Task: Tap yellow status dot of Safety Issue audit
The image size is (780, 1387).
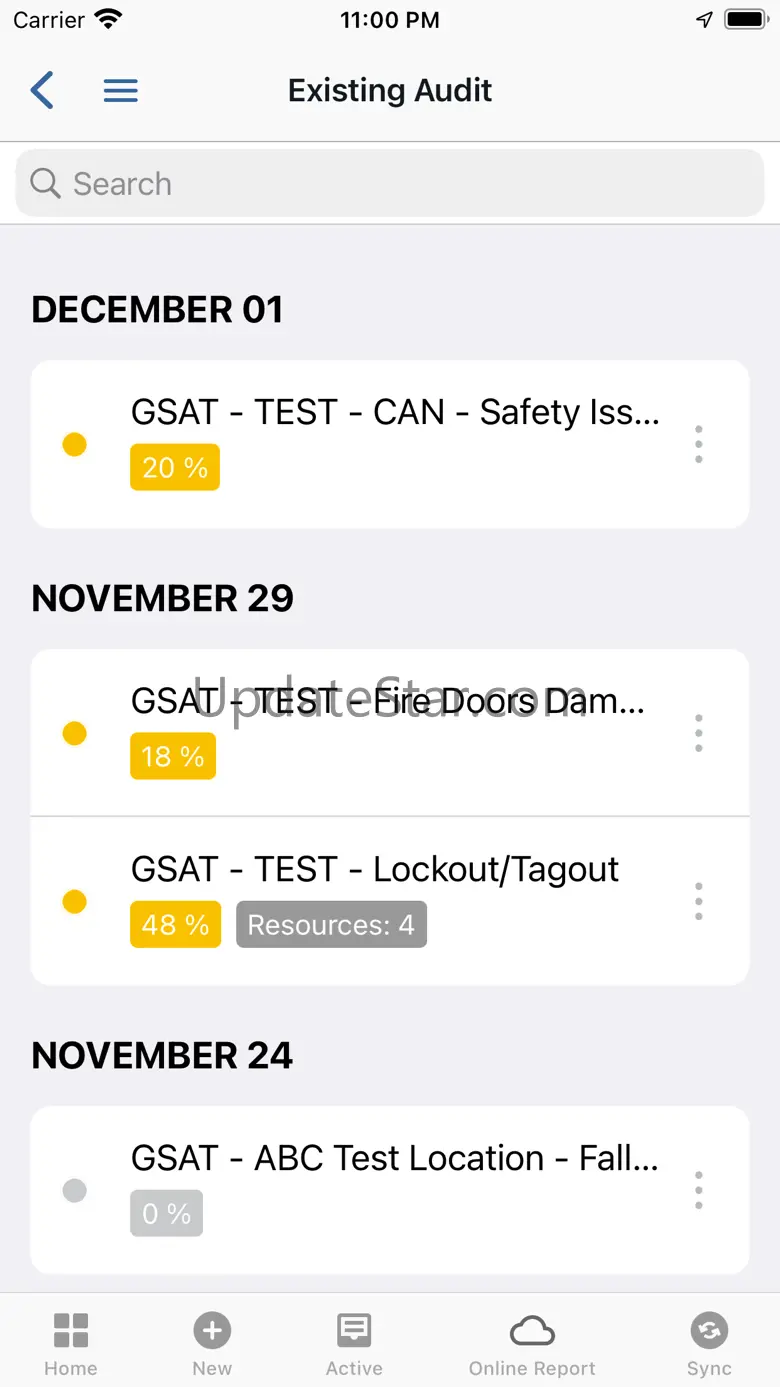Action: pos(75,444)
